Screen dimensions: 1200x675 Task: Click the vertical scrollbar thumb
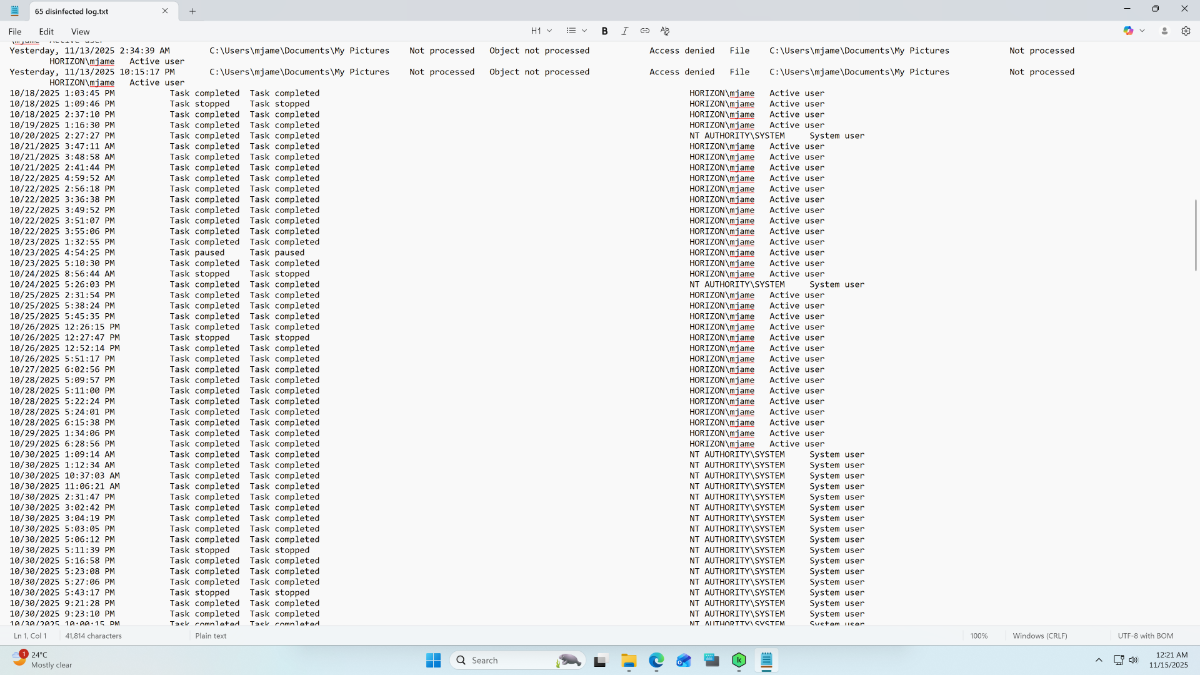coord(1196,235)
